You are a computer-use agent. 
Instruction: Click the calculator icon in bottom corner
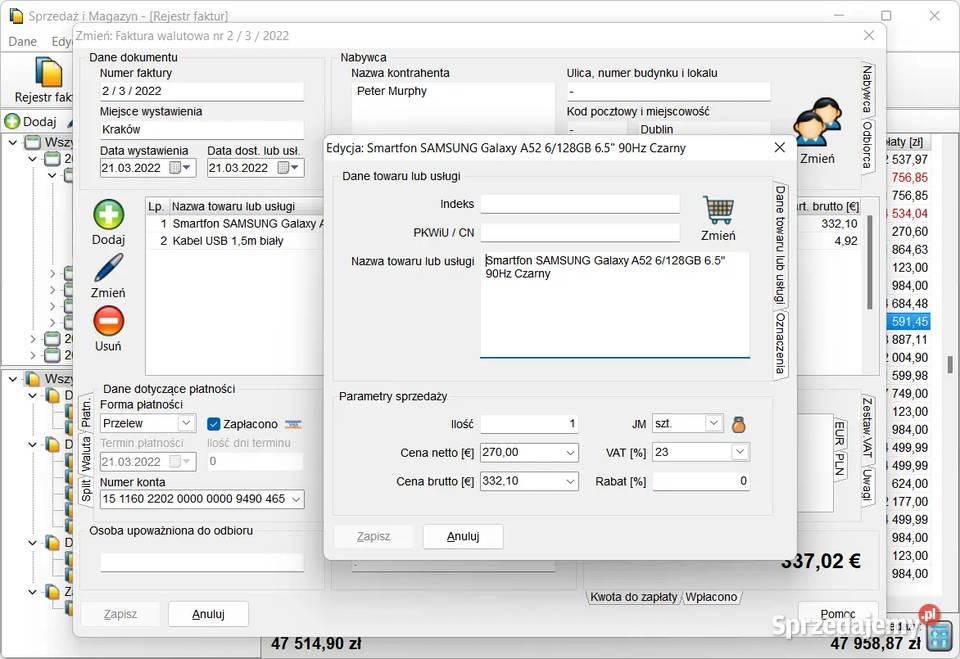click(938, 635)
